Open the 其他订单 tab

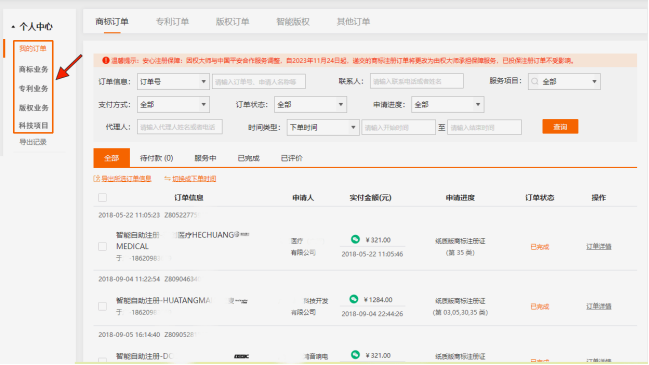[x=353, y=22]
